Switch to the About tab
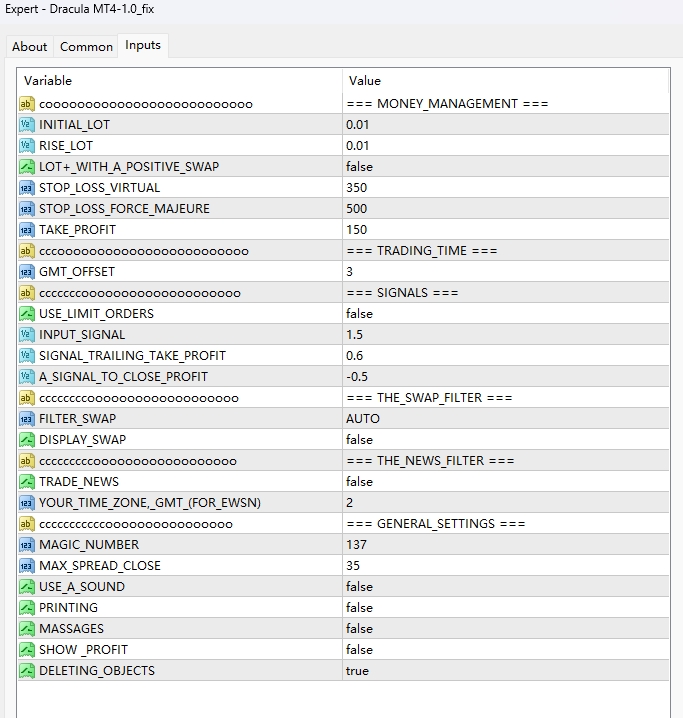The height and width of the screenshot is (718, 683). pyautogui.click(x=29, y=46)
